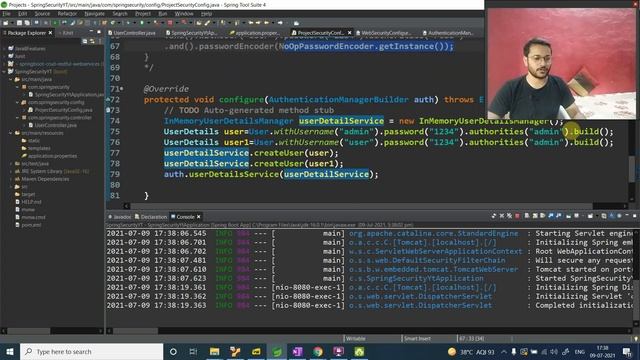Expand the src/test/java folder
The image size is (640, 360).
click(11, 163)
